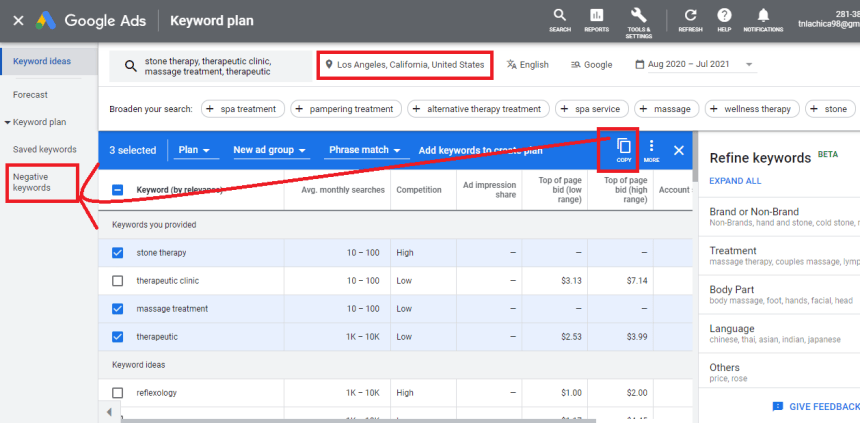Open Negative keywords in sidebar
This screenshot has width=860, height=423.
tap(32, 183)
